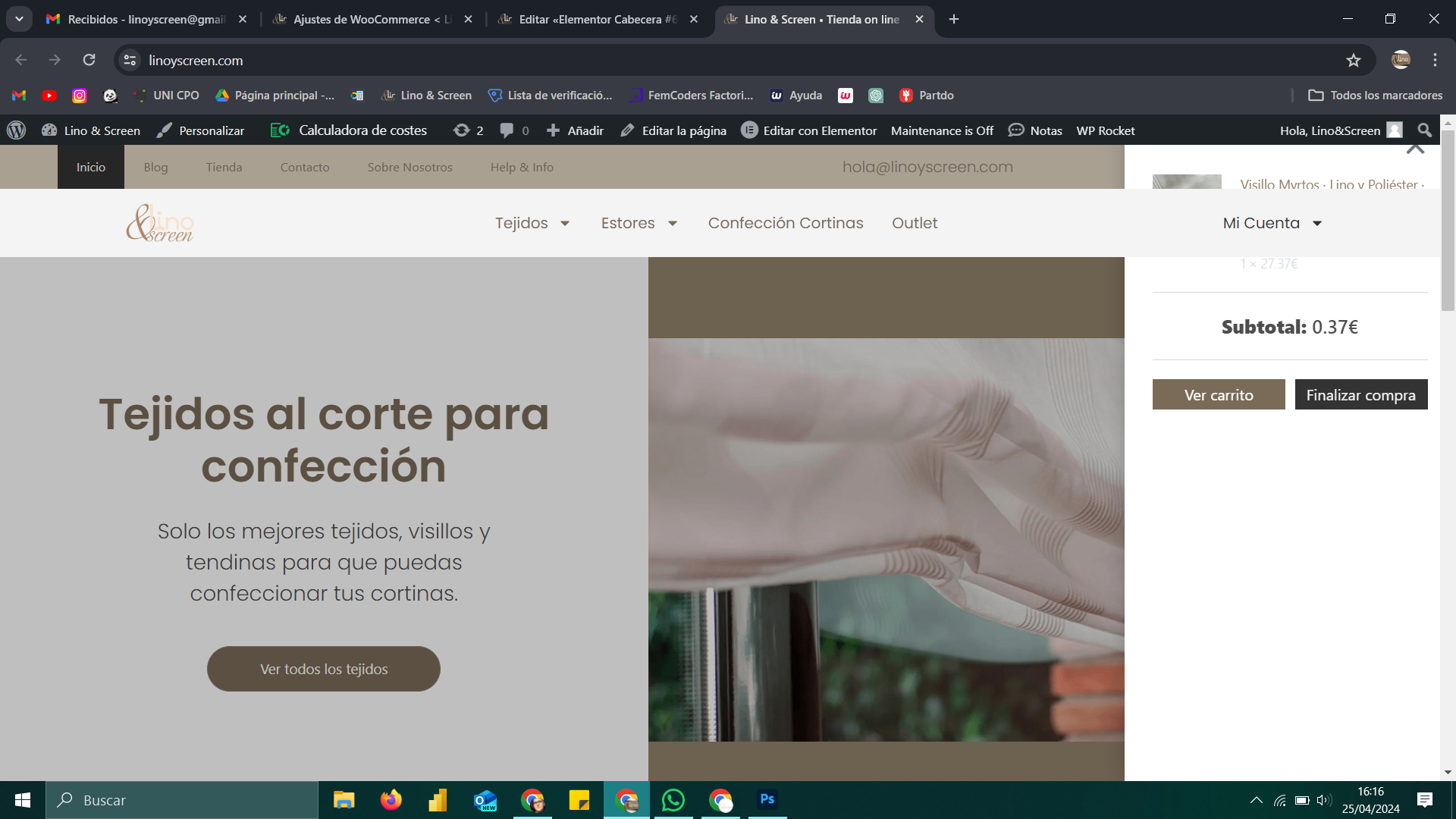Open Calculadora de costes
This screenshot has height=819, width=1456.
tap(349, 130)
